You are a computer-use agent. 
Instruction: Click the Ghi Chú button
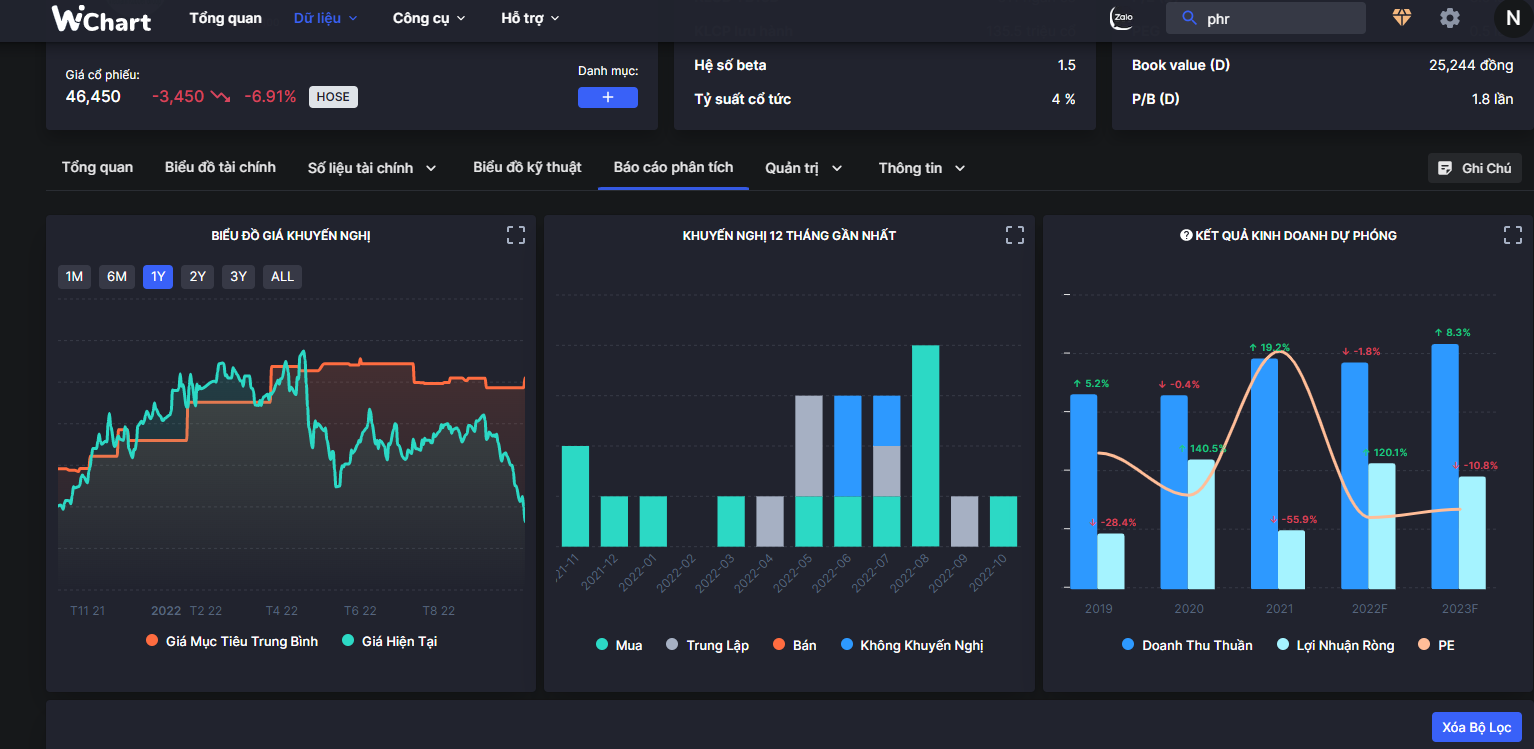coord(1474,168)
